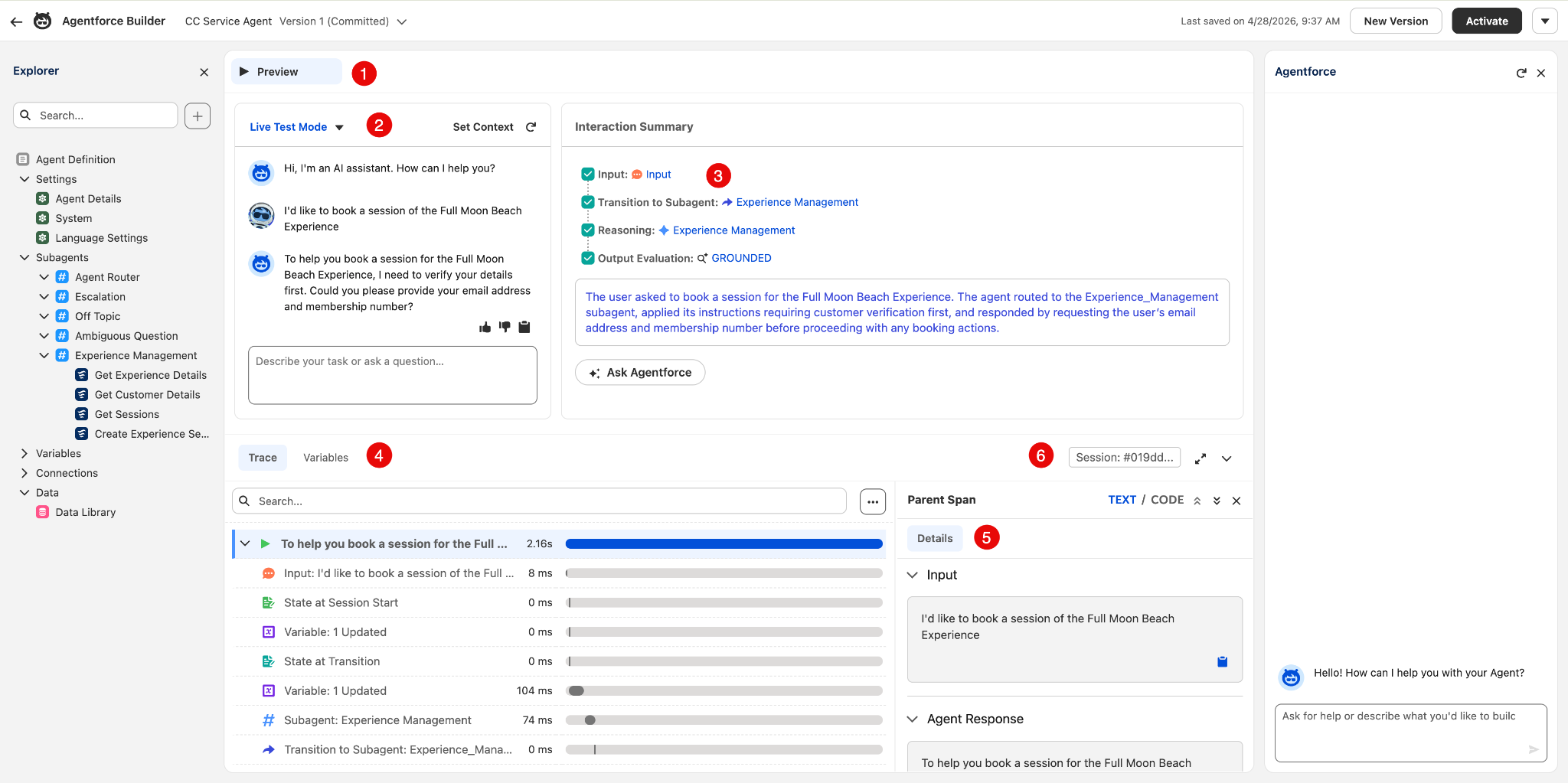Collapse the Settings tree node

(24, 179)
